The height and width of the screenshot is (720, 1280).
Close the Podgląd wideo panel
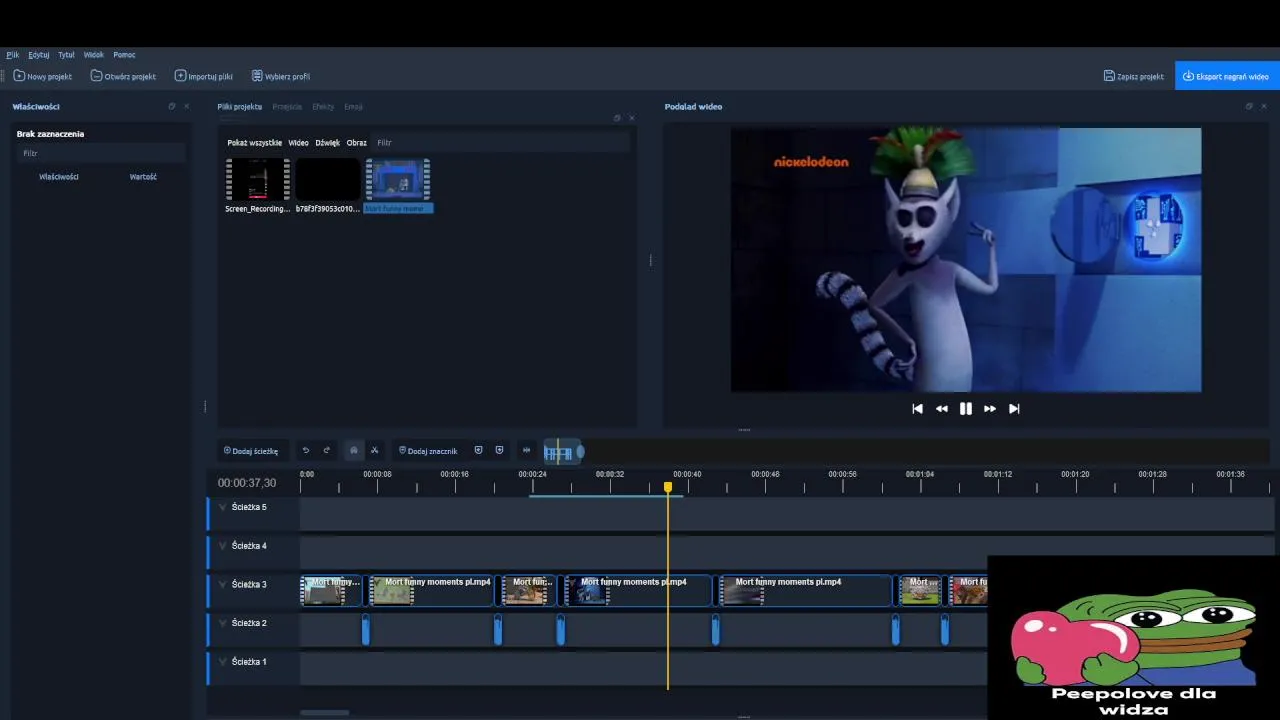tap(1263, 106)
